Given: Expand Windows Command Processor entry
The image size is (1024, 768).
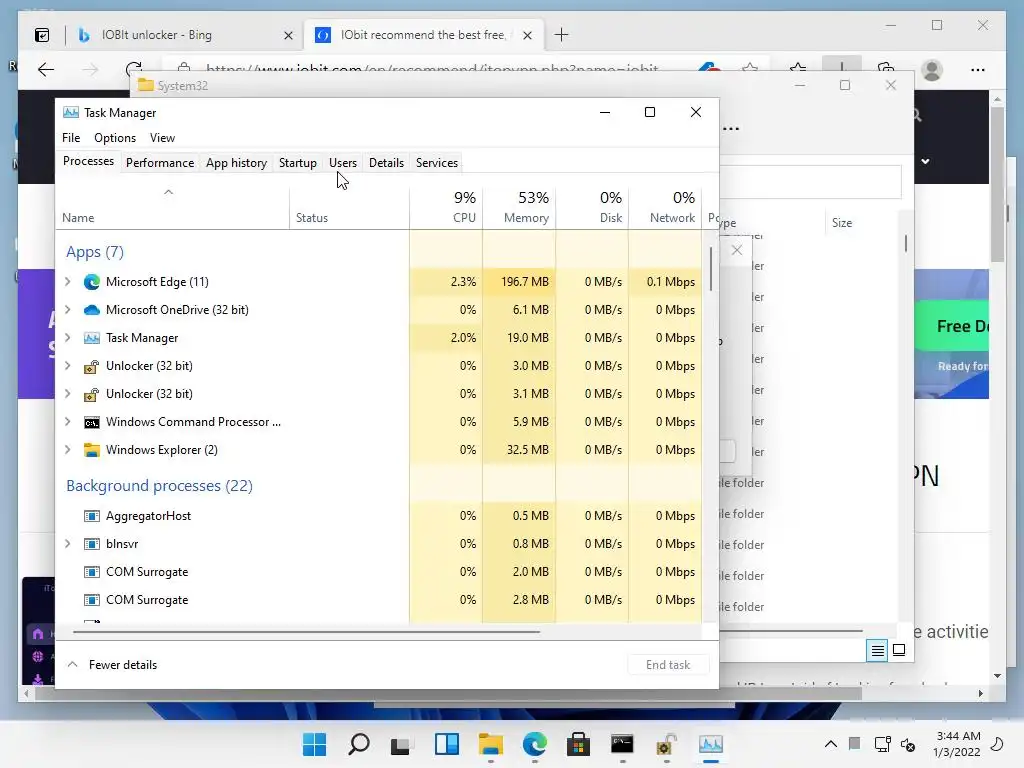Looking at the screenshot, I should pyautogui.click(x=68, y=422).
